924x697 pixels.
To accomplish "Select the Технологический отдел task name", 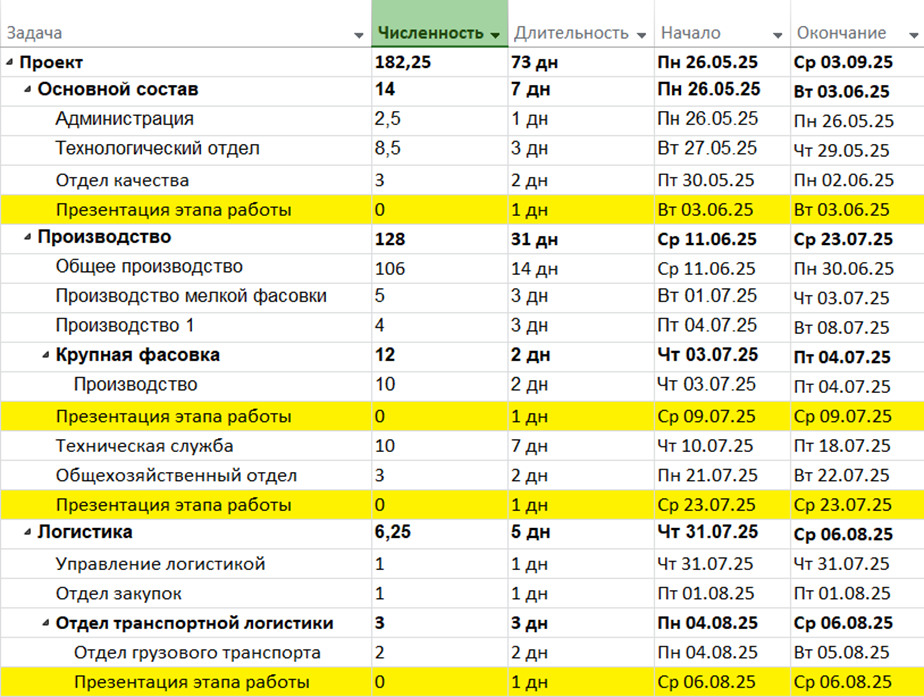I will 157,149.
